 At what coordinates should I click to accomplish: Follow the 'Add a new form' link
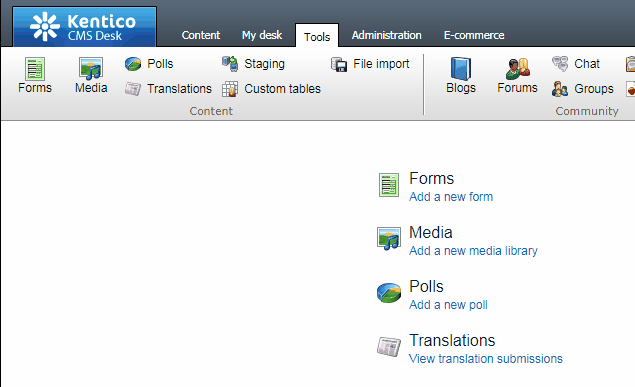point(451,197)
